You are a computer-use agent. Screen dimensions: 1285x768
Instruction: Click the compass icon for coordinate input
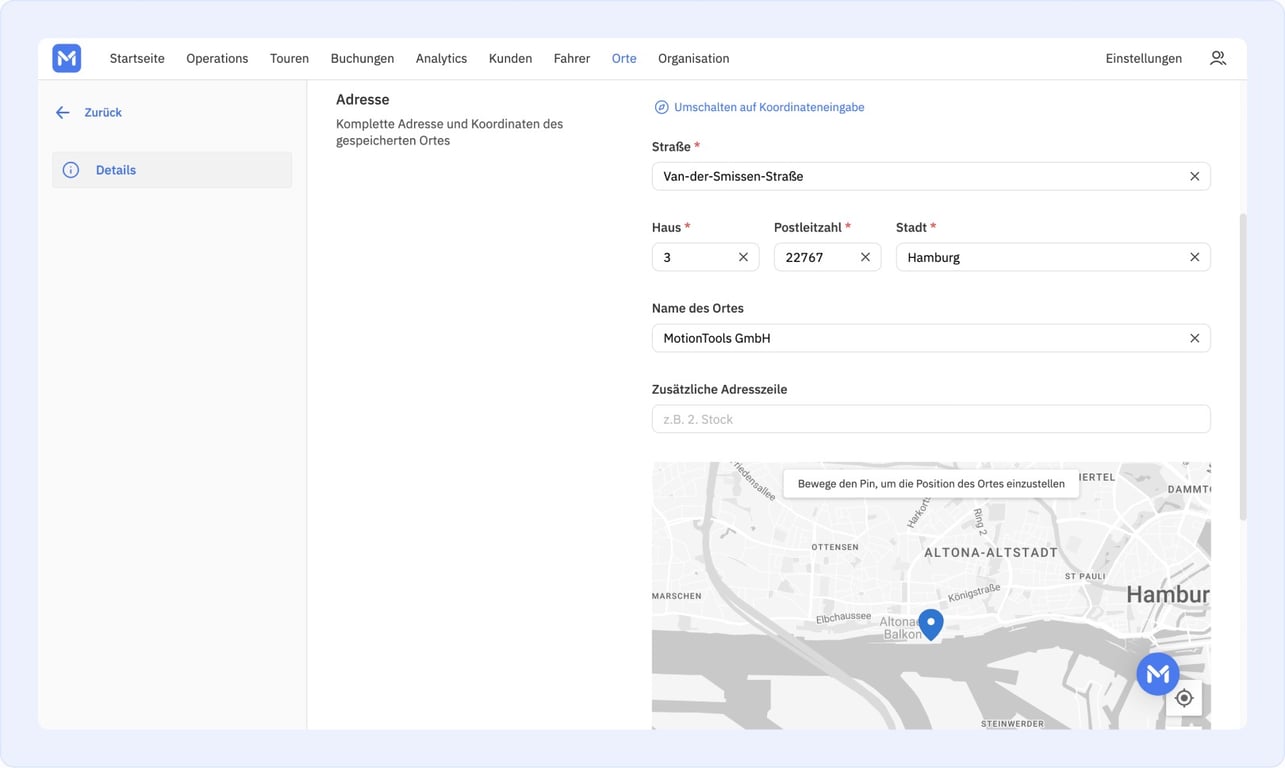(661, 107)
